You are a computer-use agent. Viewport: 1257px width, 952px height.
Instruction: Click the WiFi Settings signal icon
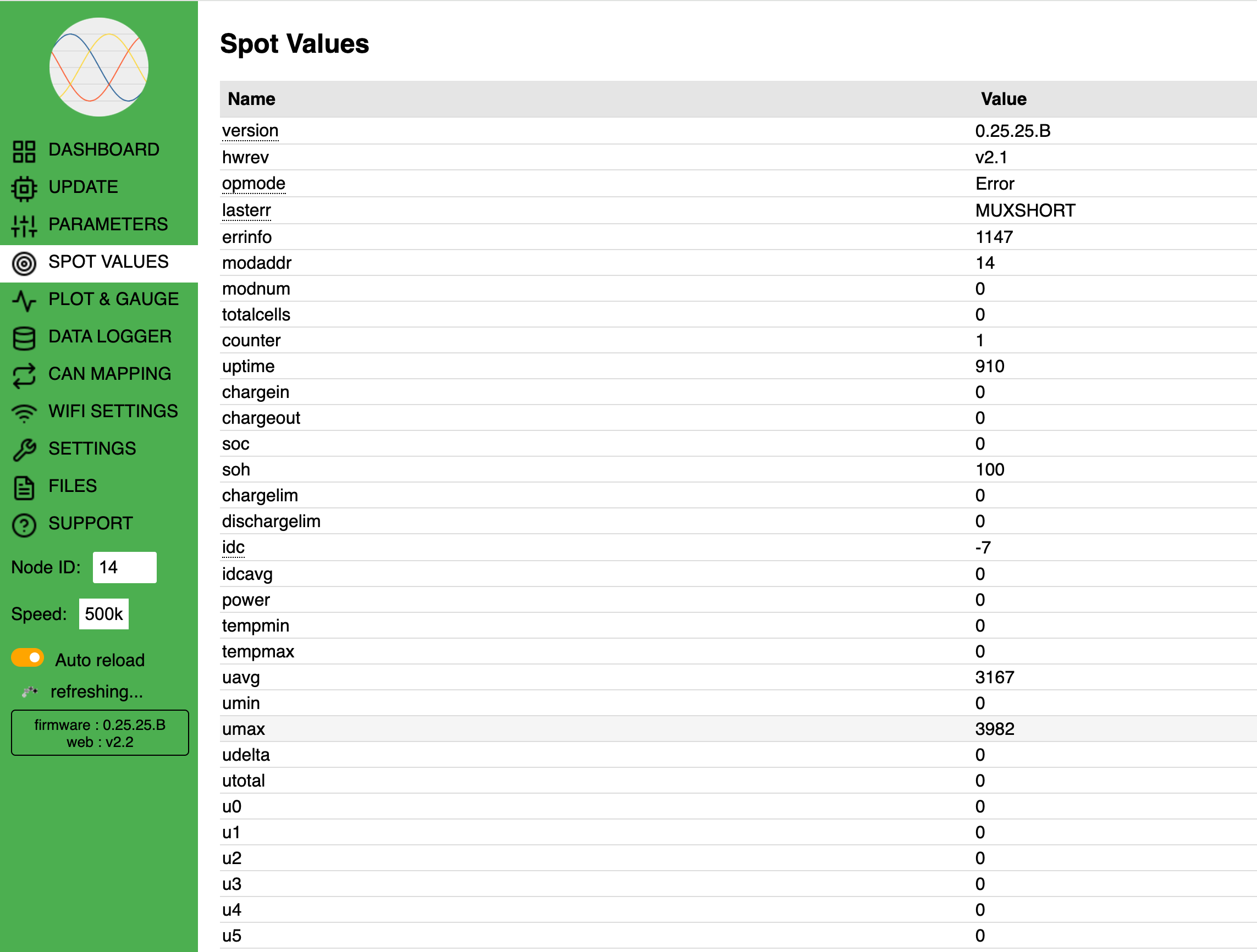[x=24, y=413]
